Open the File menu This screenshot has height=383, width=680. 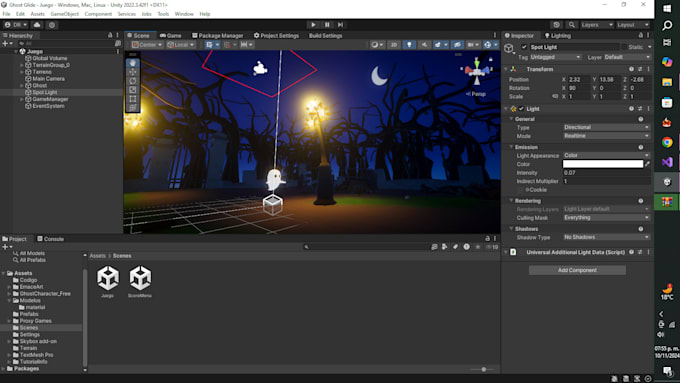pos(7,14)
